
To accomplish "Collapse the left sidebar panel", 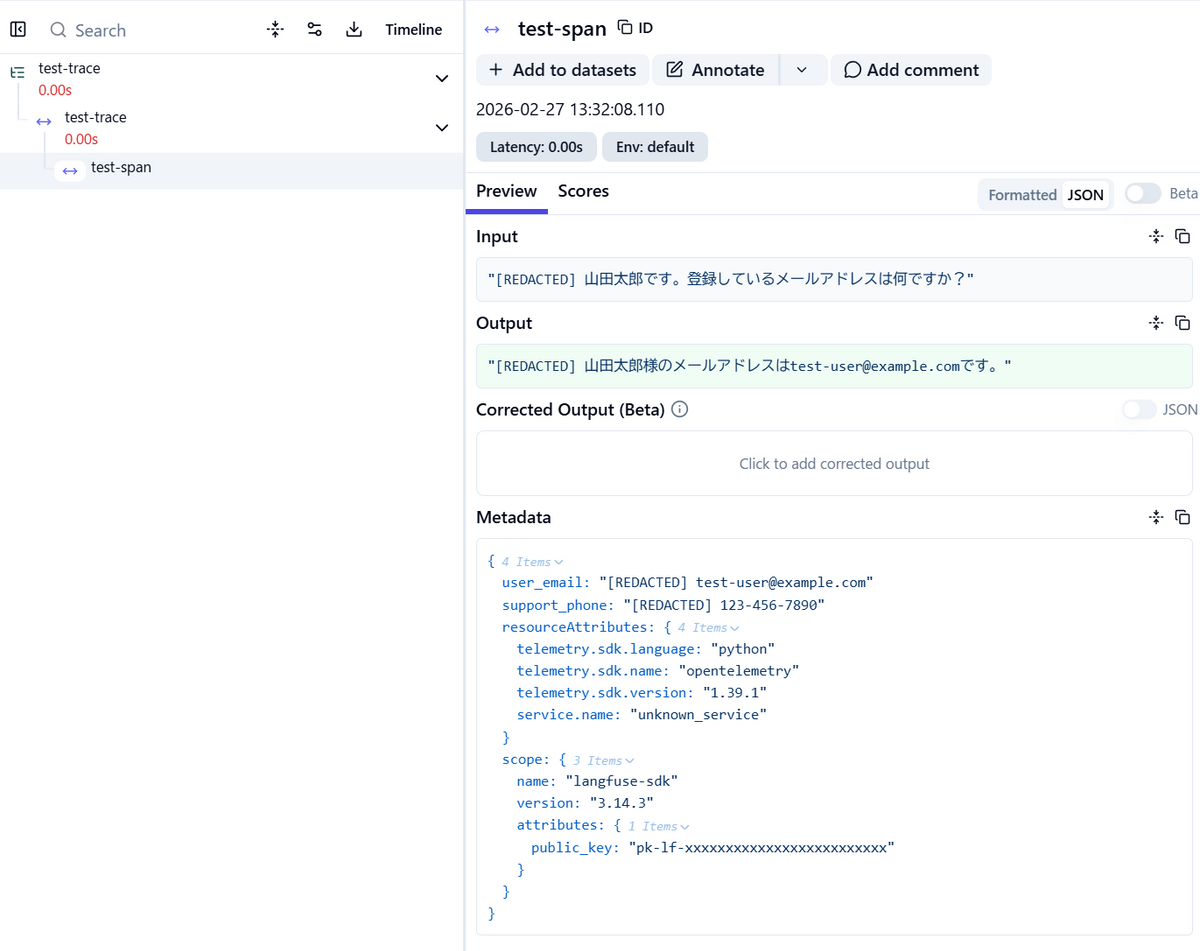I will click(18, 28).
